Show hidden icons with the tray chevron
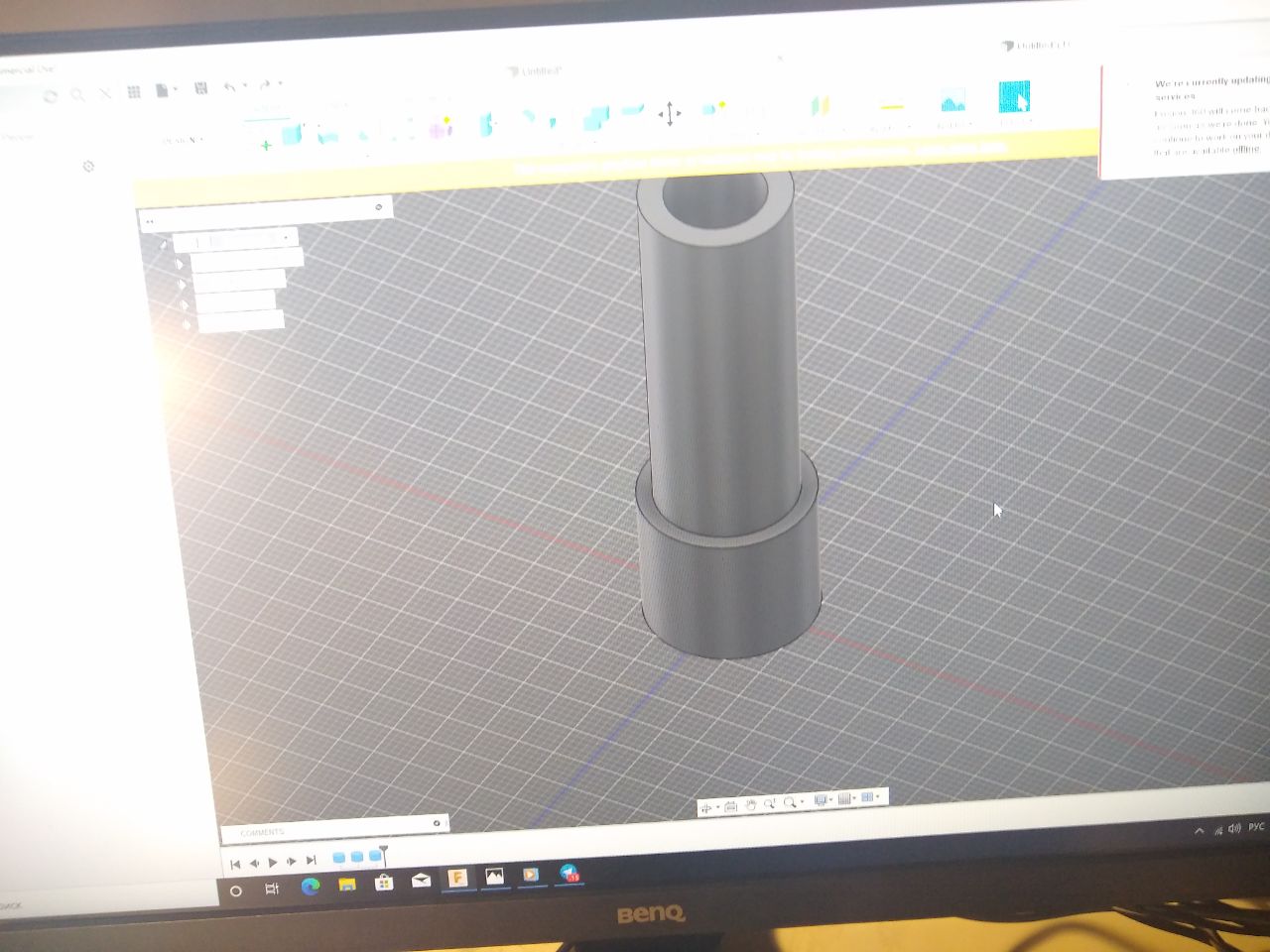Screen dimensions: 1270x952 tap(1199, 831)
